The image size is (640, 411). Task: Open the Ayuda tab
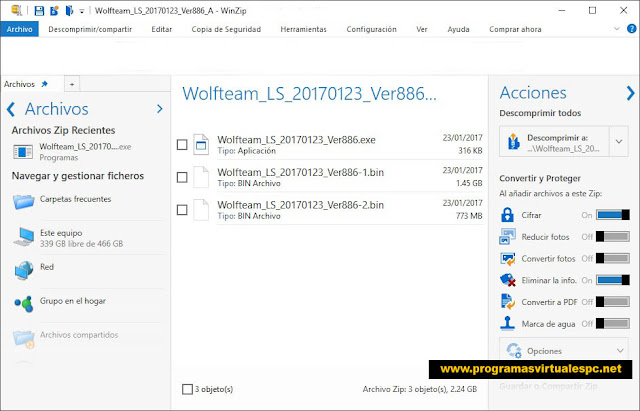[x=458, y=29]
